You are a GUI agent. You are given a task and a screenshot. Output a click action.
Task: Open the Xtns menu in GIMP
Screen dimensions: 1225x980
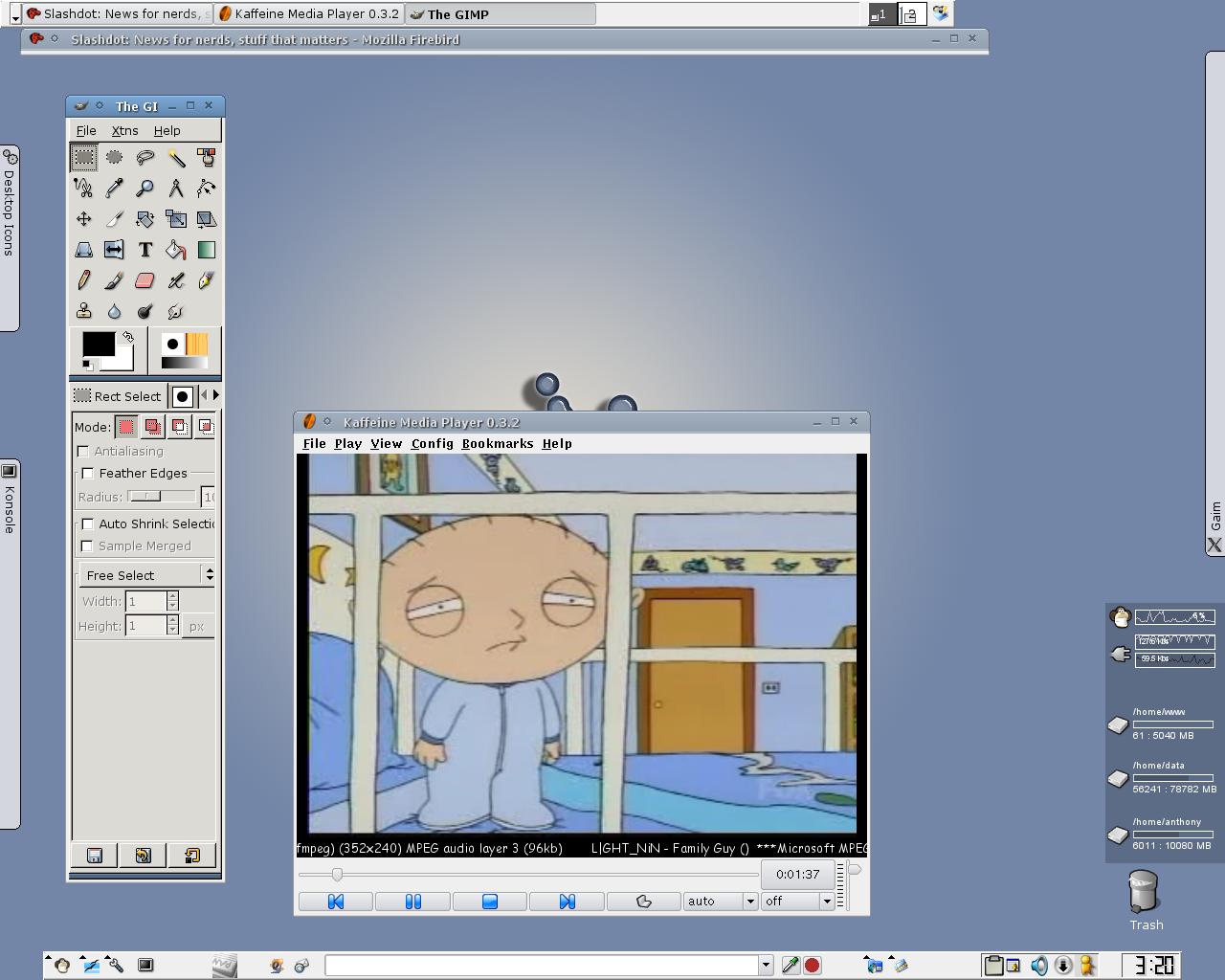point(124,130)
